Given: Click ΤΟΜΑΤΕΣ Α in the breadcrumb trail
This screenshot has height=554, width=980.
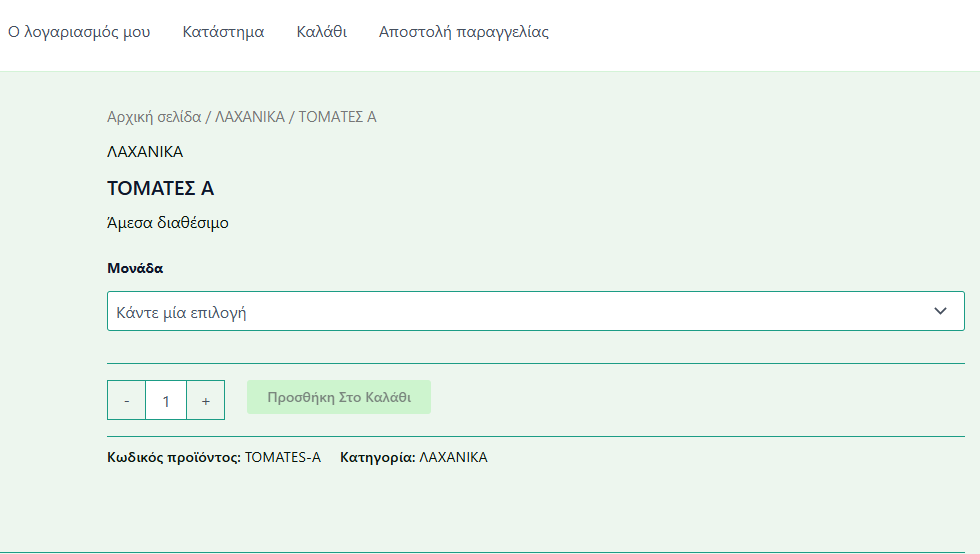Looking at the screenshot, I should 337,117.
